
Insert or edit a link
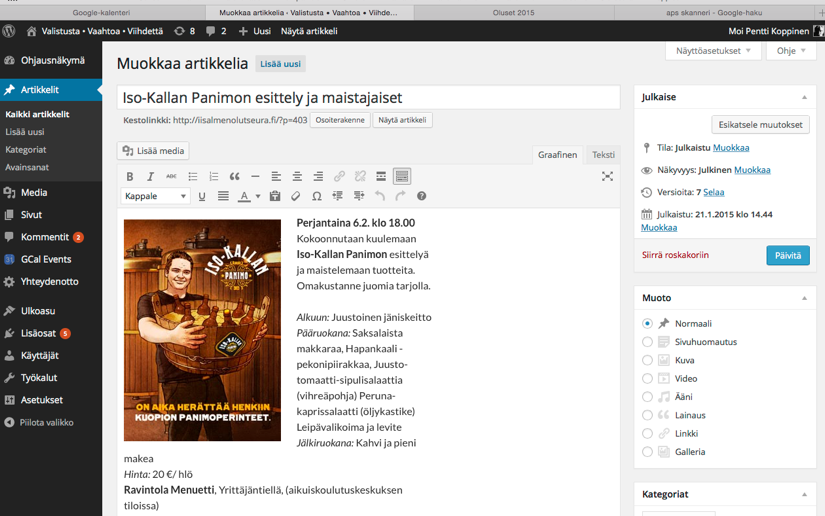339,177
